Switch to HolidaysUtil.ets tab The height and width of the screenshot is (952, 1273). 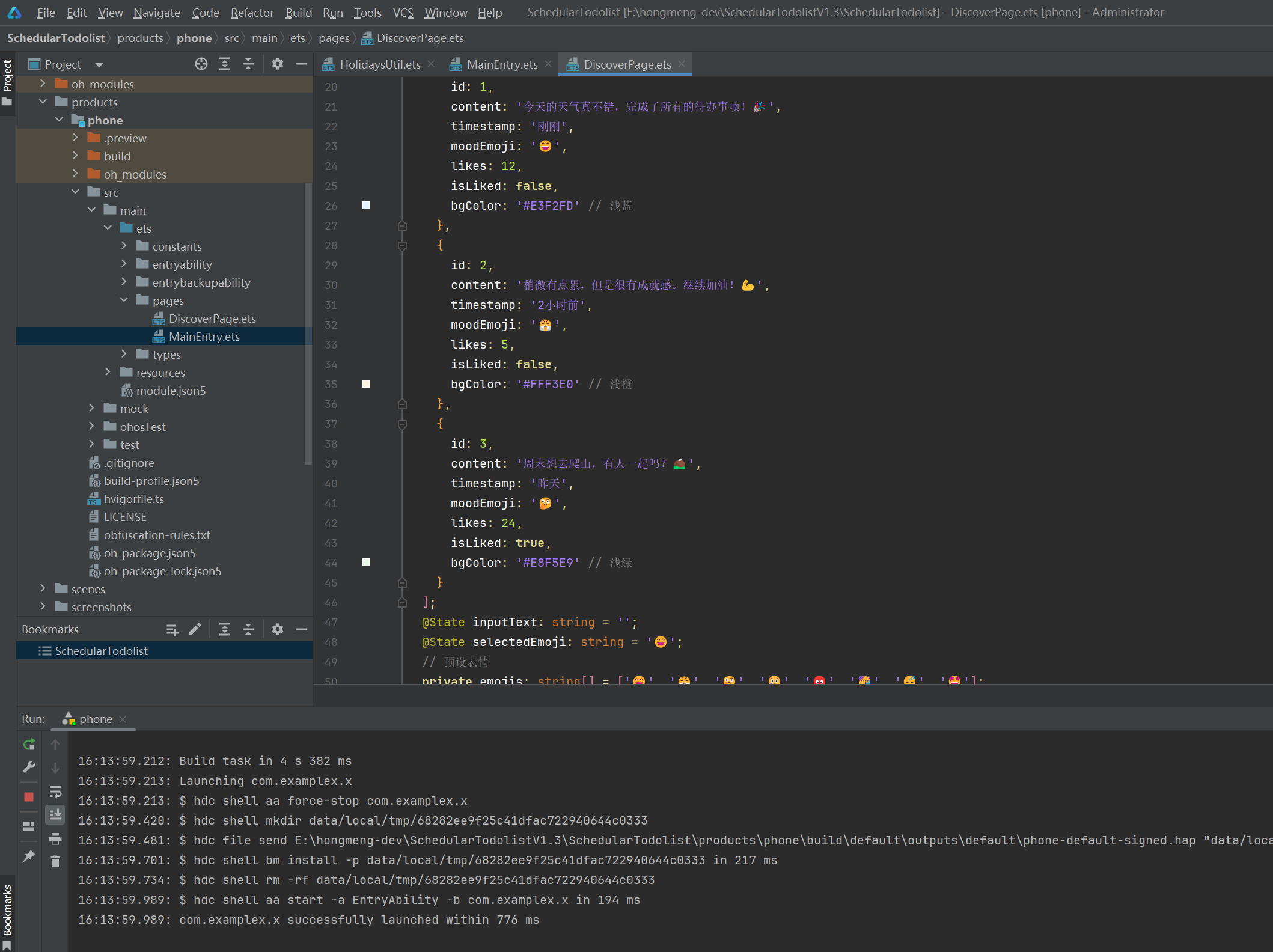pos(379,64)
